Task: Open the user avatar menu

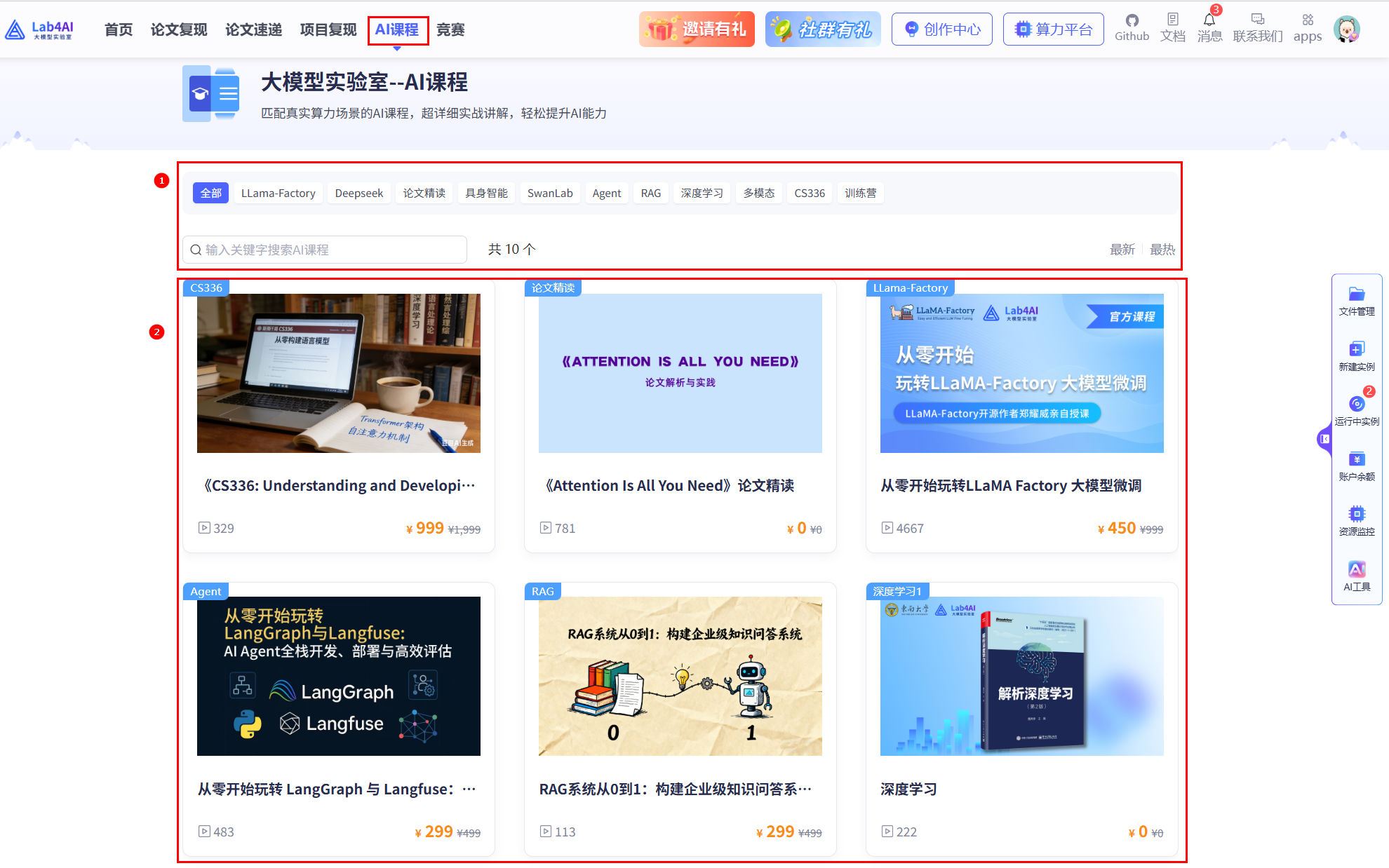Action: [x=1346, y=29]
